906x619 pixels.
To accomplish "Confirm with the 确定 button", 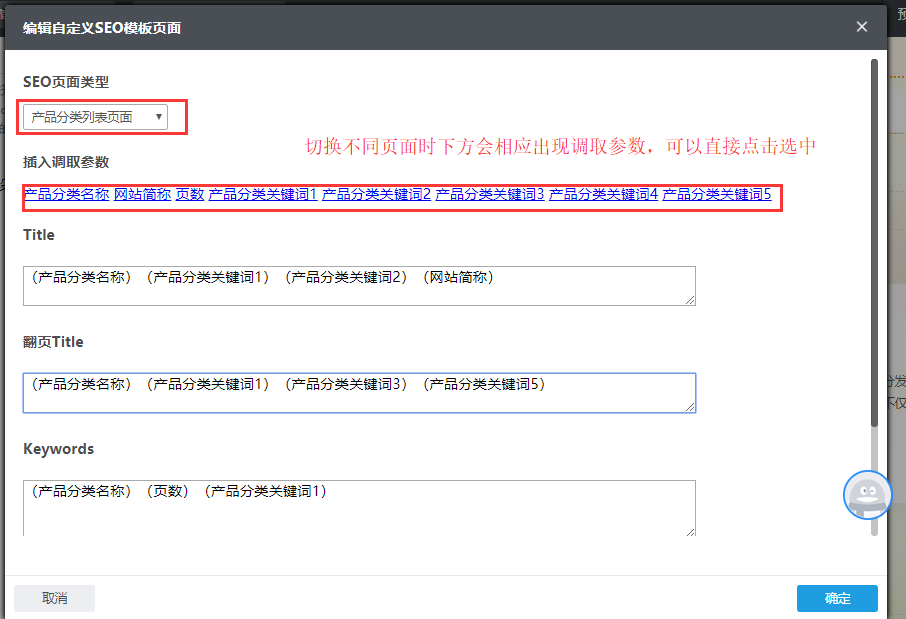I will click(x=837, y=598).
